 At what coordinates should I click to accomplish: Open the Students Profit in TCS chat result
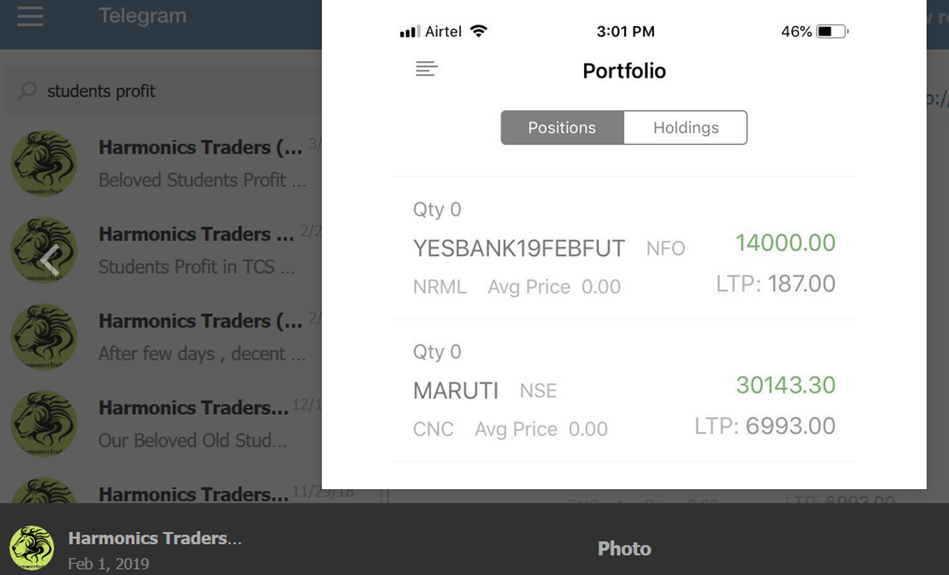click(161, 250)
